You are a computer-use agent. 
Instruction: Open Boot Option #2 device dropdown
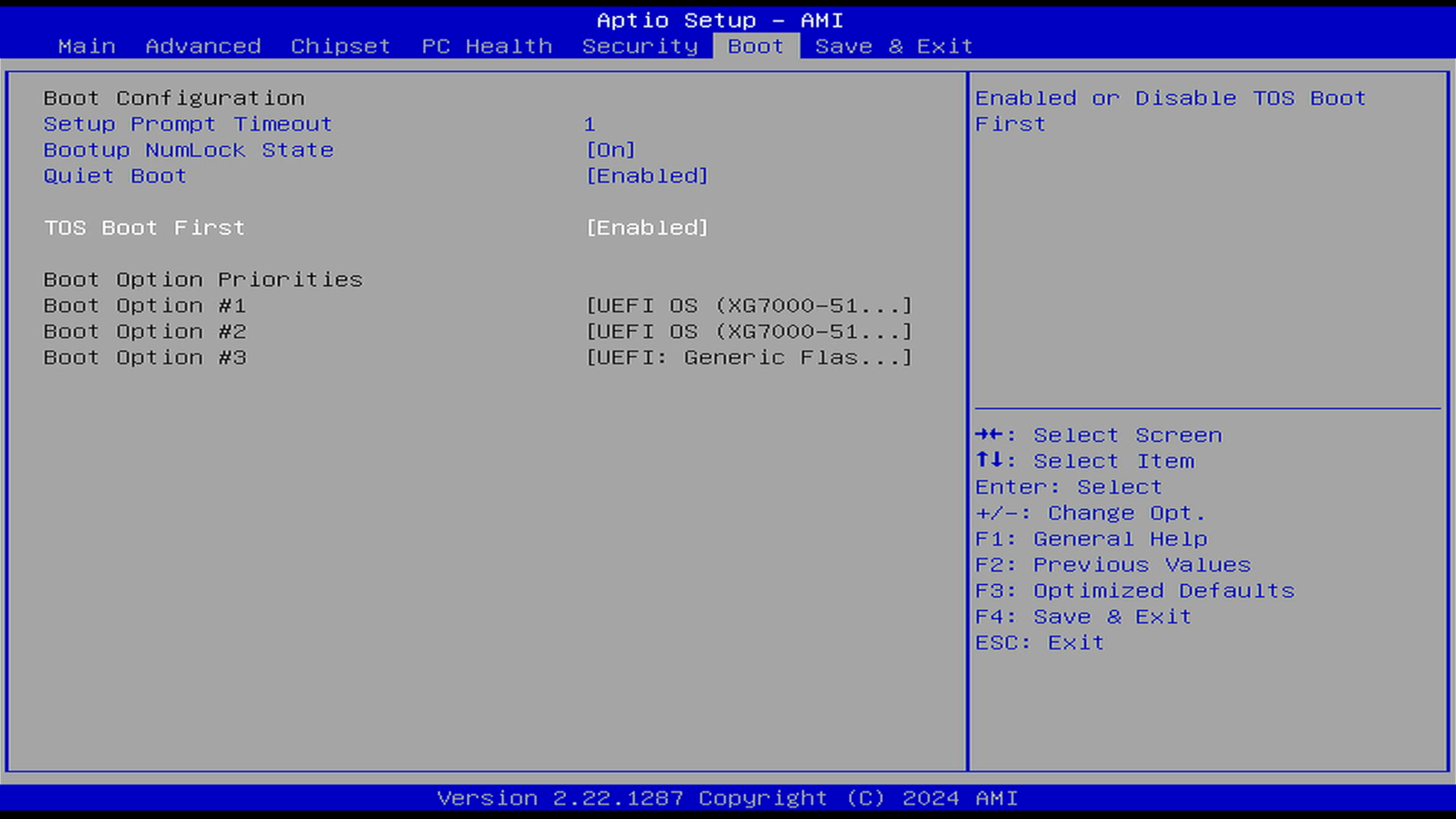pos(749,332)
